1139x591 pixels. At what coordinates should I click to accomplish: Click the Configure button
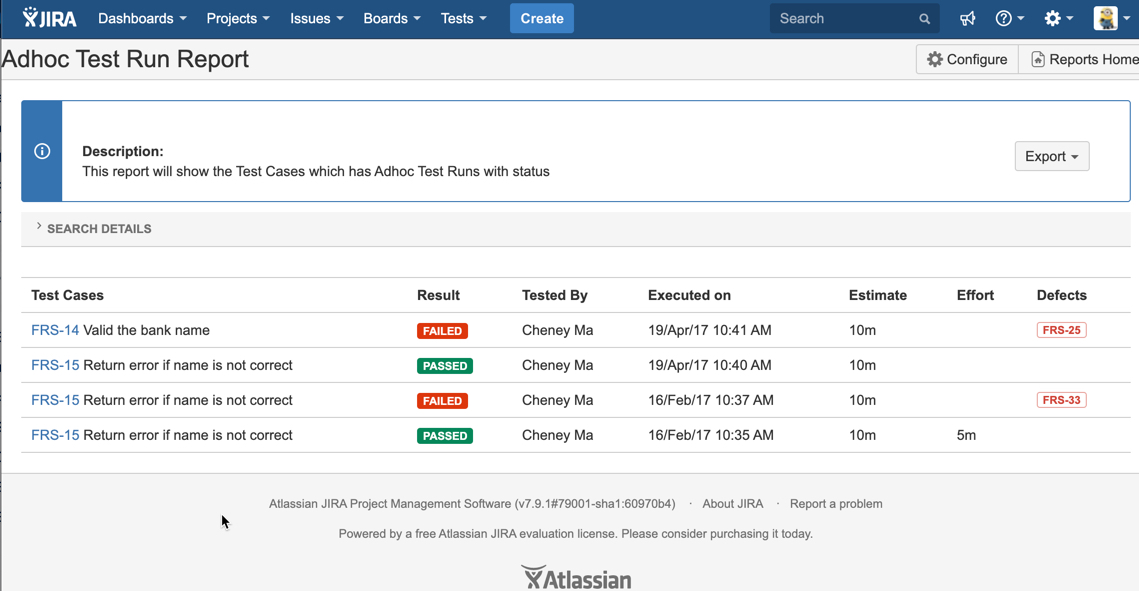click(966, 59)
